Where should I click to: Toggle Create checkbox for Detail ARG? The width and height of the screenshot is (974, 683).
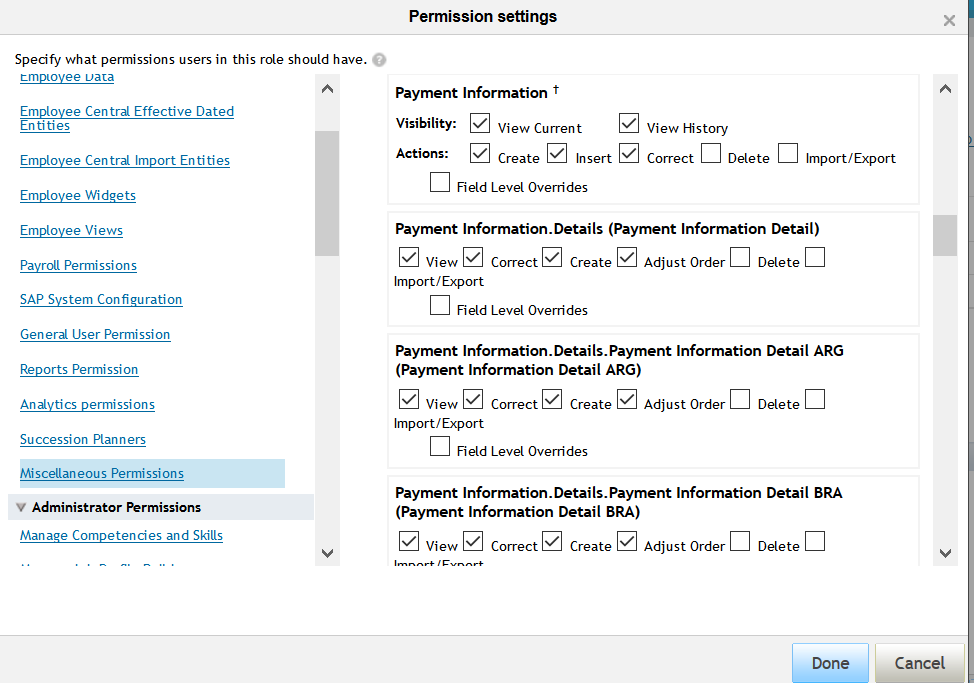552,399
